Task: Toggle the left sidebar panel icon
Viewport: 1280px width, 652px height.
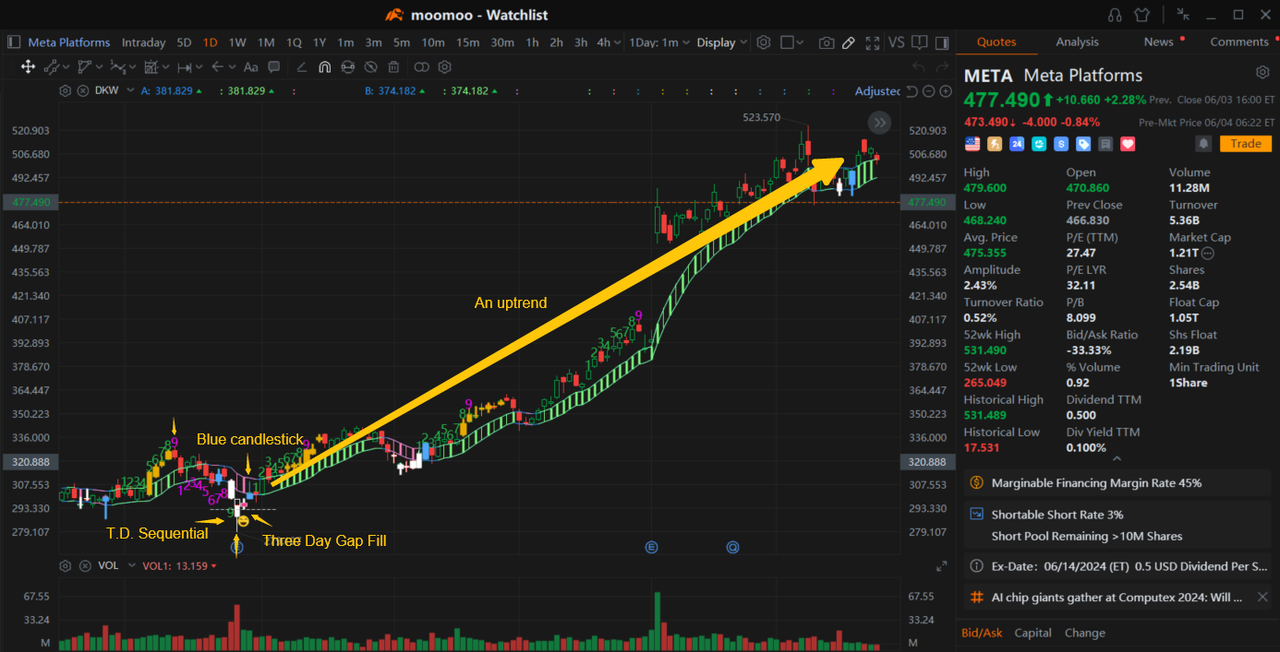Action: (x=14, y=42)
